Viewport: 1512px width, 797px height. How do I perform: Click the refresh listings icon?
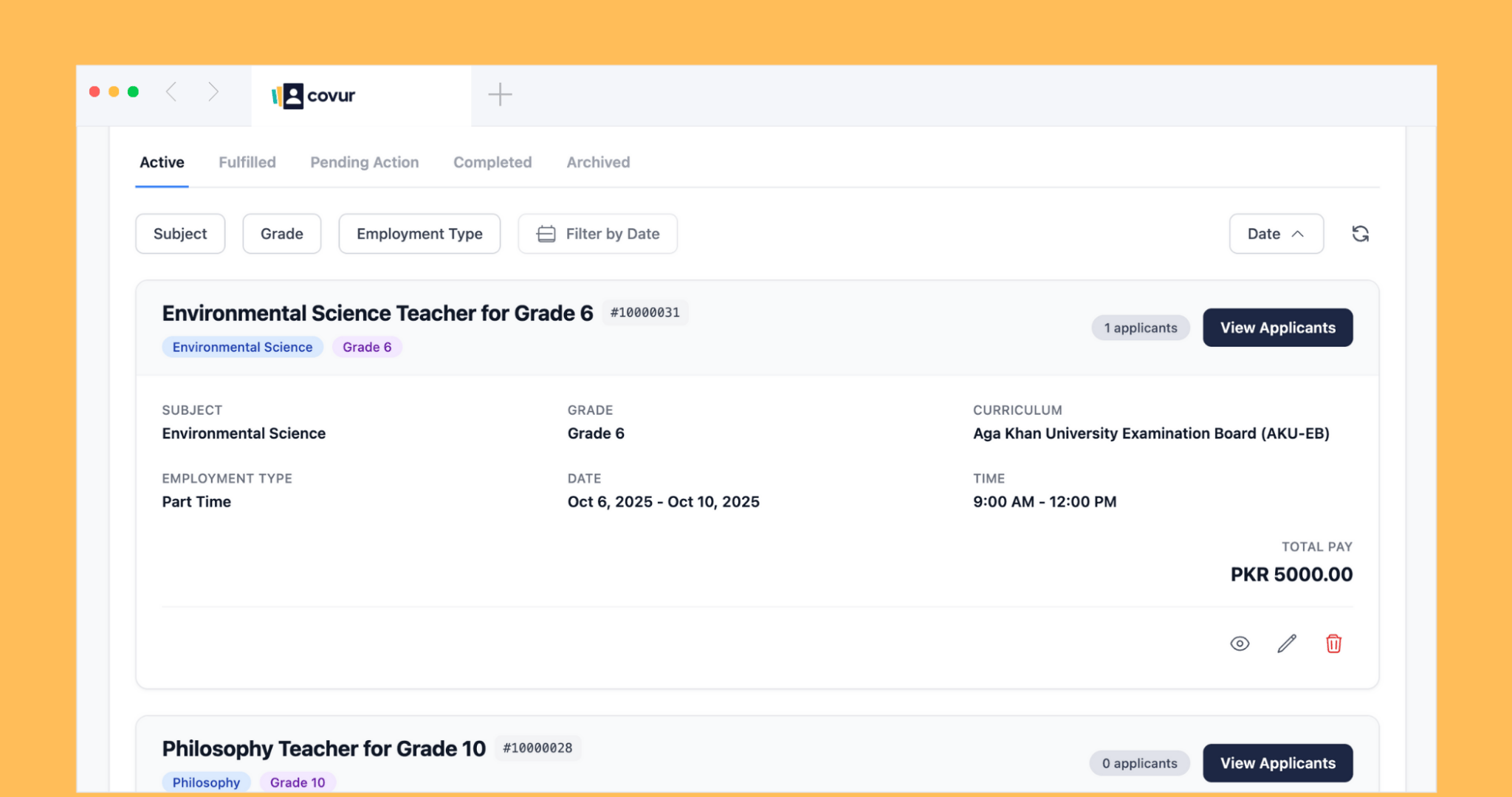tap(1360, 234)
